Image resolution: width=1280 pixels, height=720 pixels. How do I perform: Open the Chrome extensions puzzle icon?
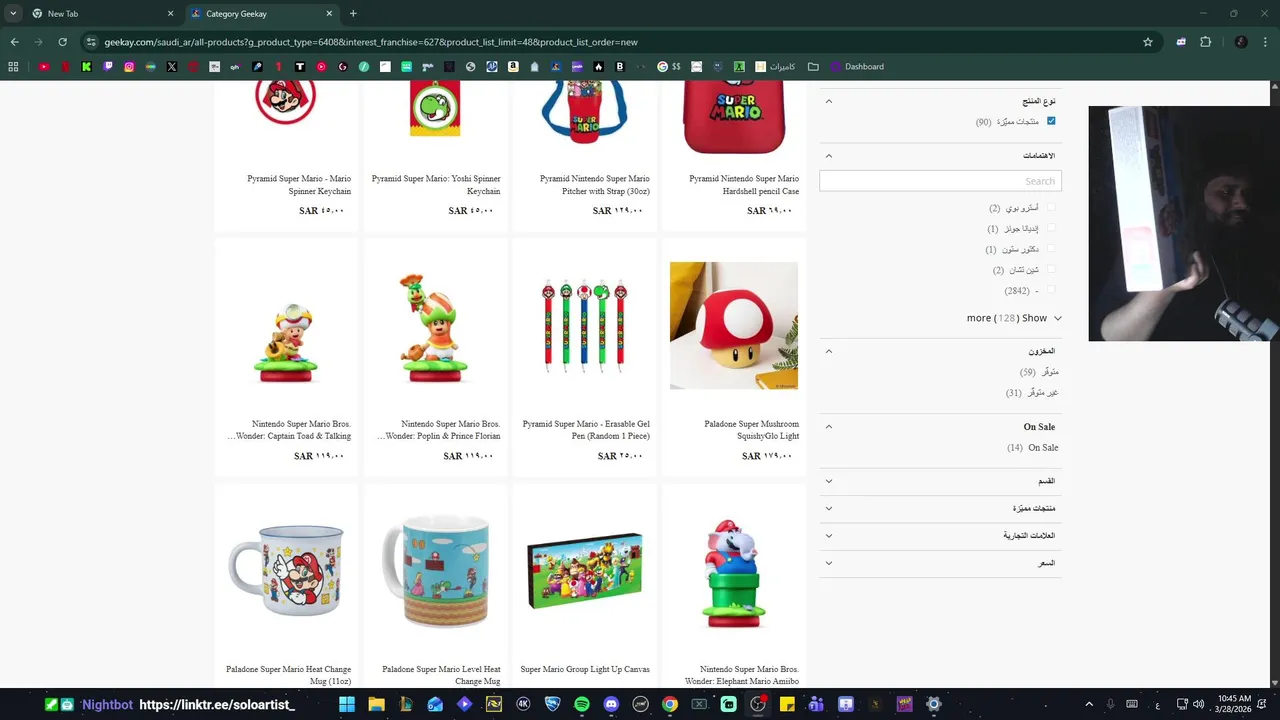tap(1205, 42)
